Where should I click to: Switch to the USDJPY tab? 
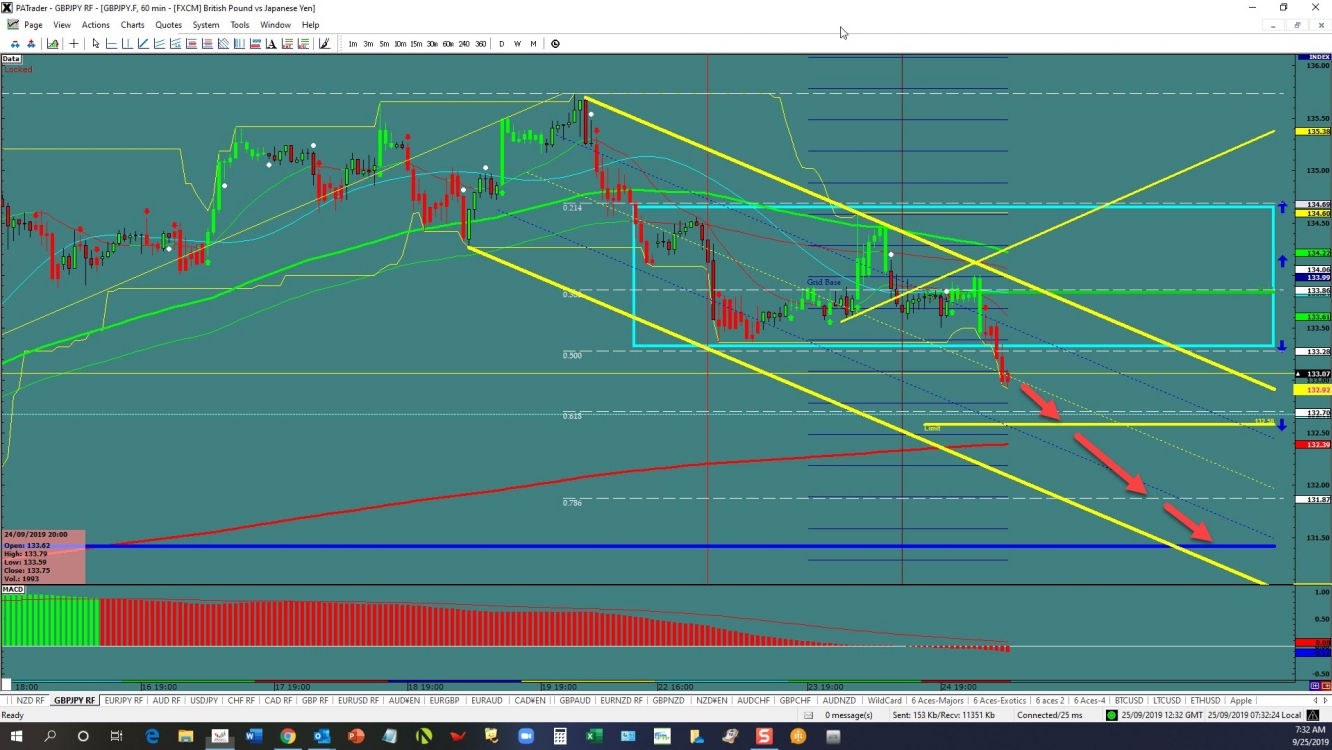click(204, 700)
